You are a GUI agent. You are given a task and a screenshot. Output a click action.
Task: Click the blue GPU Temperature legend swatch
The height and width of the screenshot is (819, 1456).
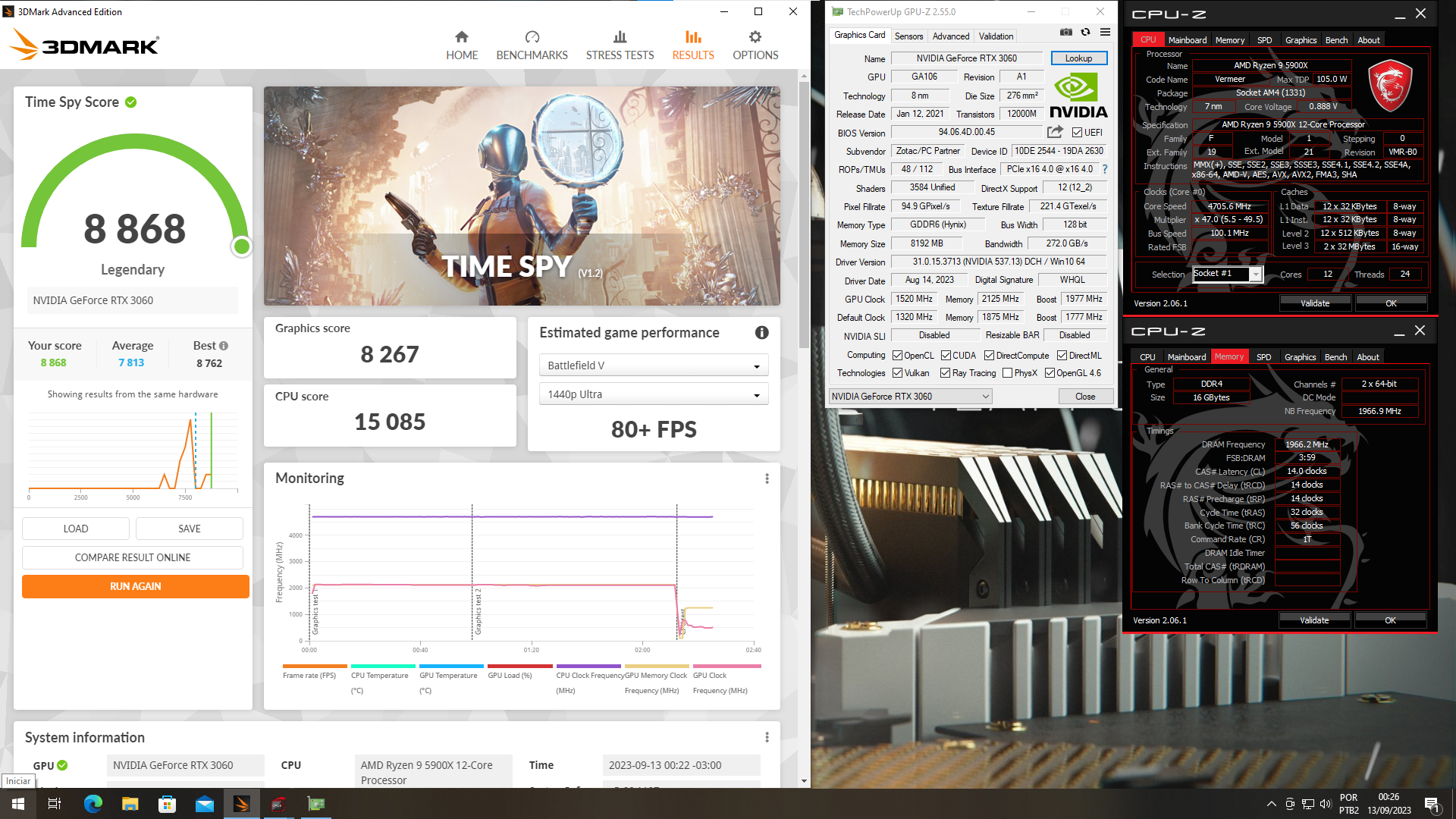click(451, 667)
